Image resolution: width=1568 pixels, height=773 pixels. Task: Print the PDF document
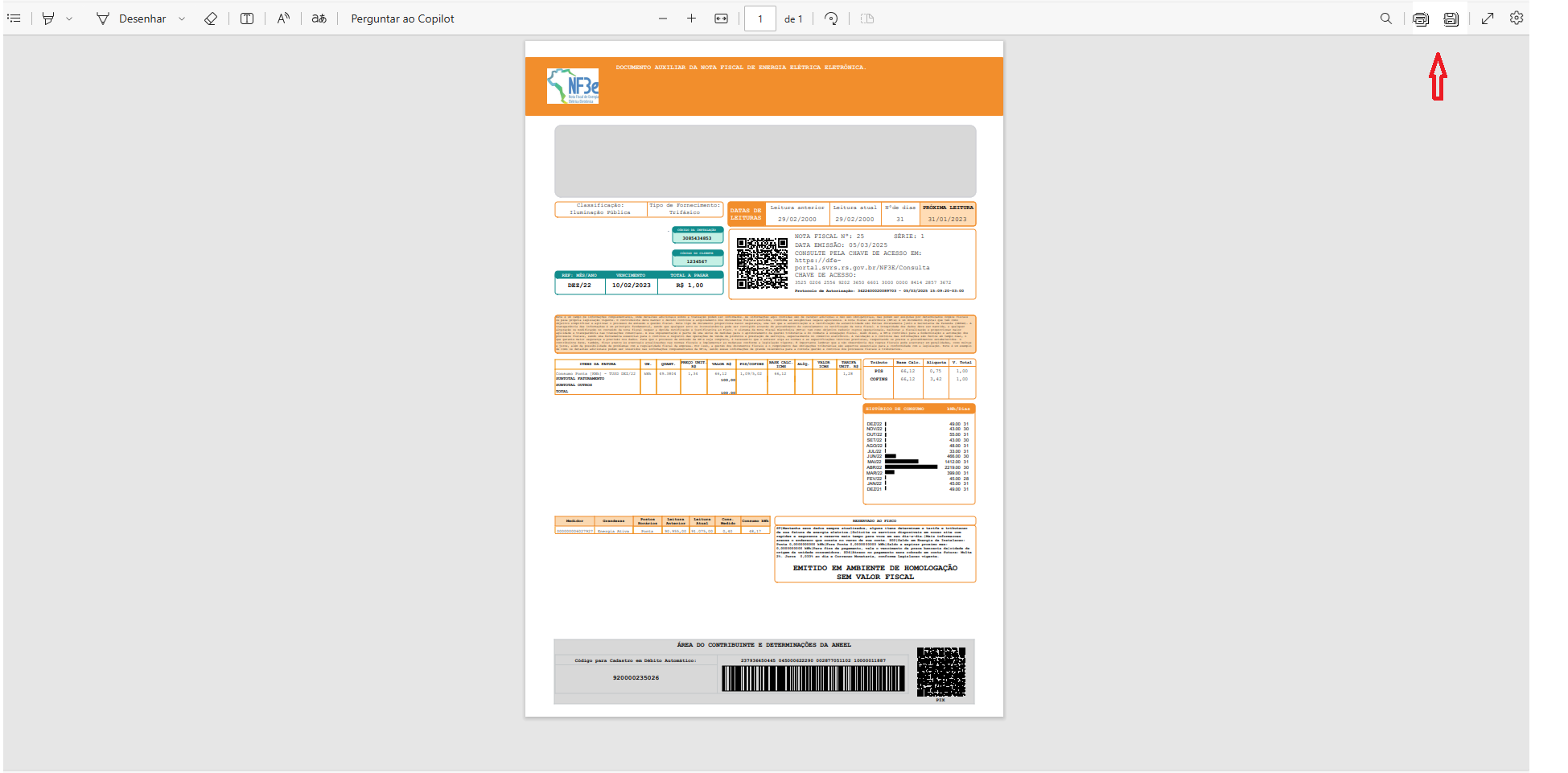pyautogui.click(x=1421, y=19)
